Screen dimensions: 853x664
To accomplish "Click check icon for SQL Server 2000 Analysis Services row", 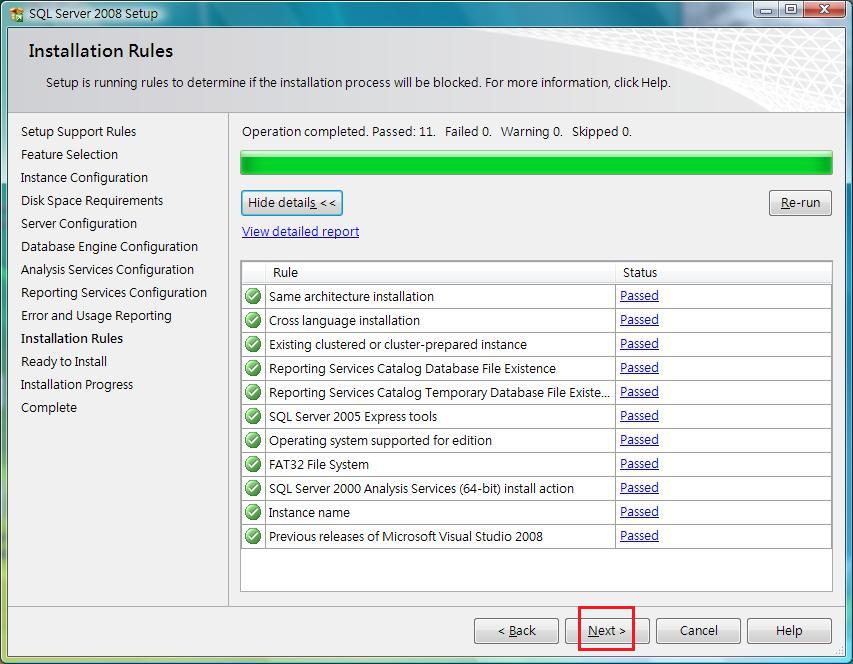I will click(x=253, y=488).
